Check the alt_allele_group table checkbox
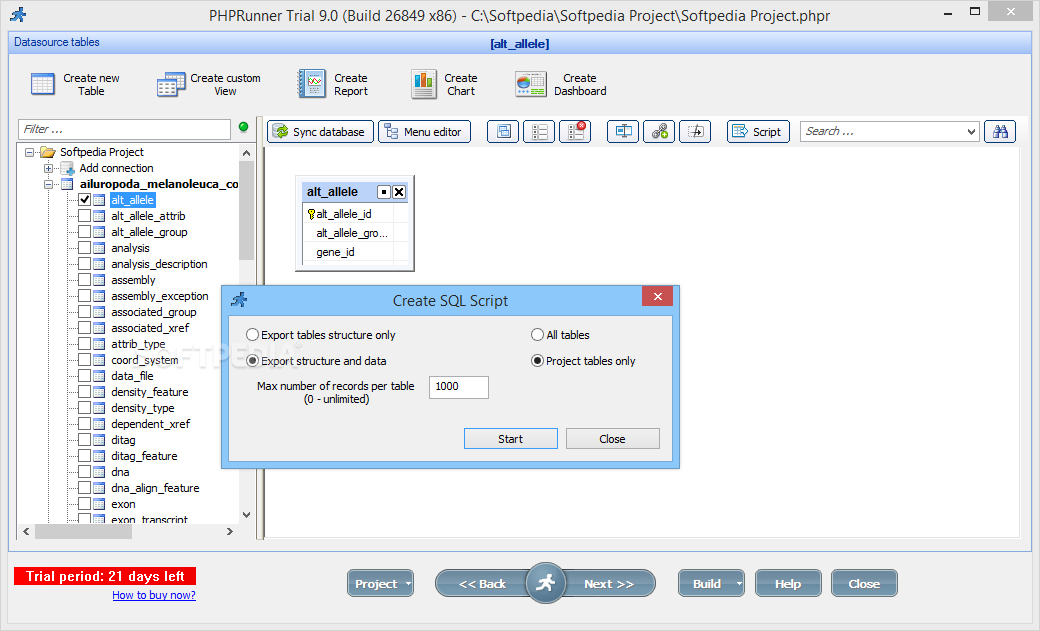This screenshot has height=631, width=1040. (85, 232)
